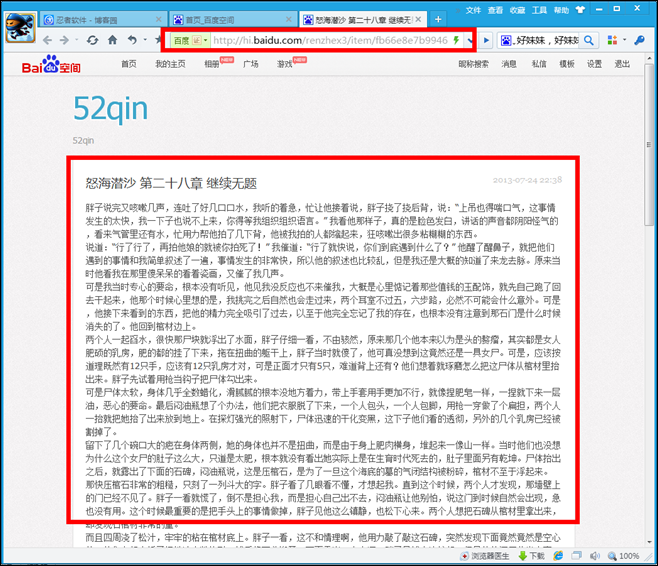Open 私信 link

tap(539, 64)
